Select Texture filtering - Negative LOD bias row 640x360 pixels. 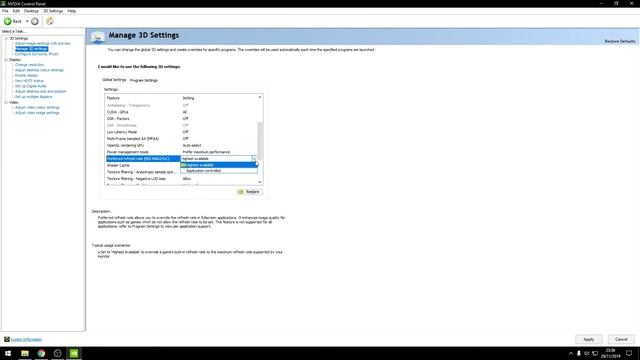(182, 179)
